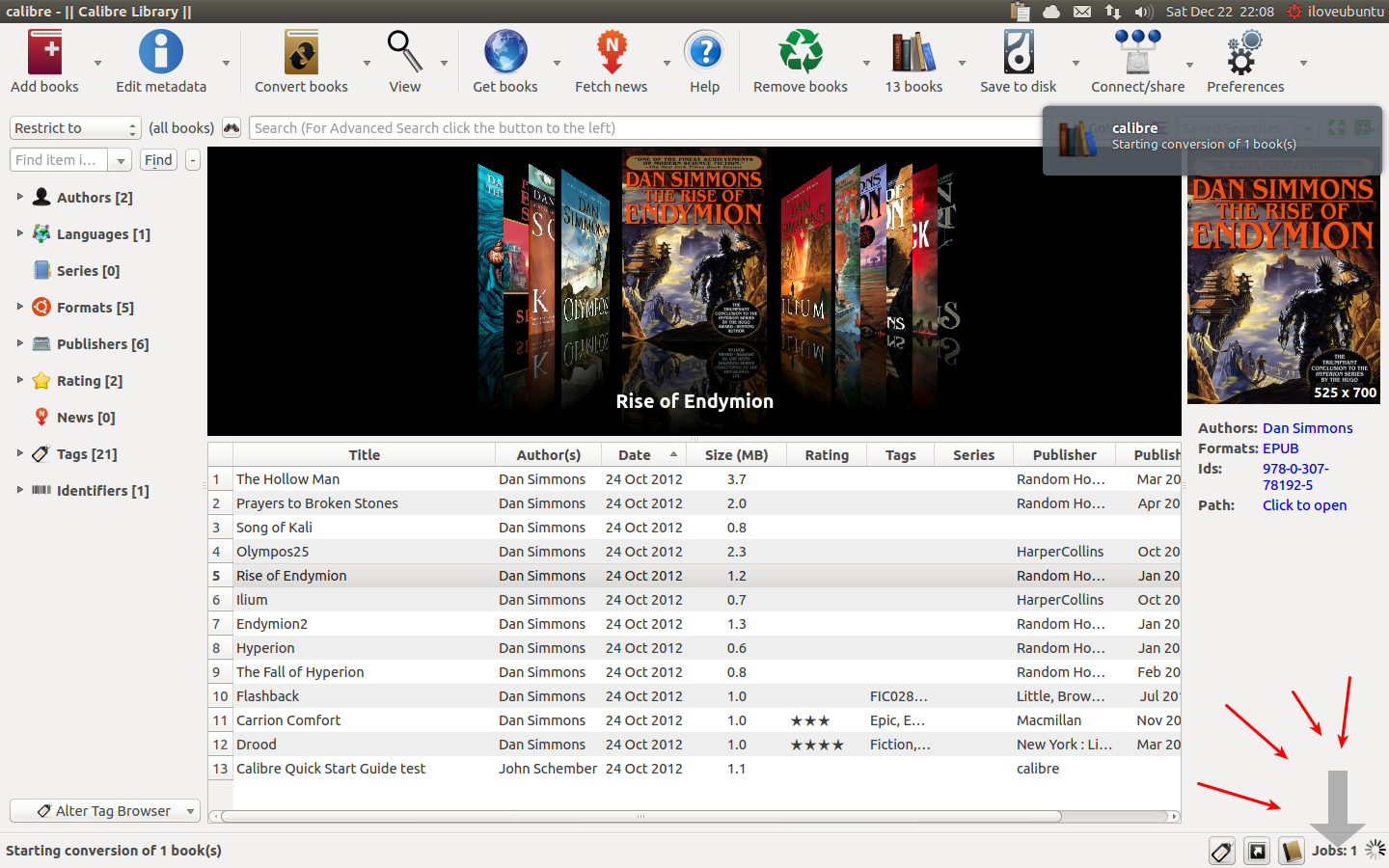Click the Series category book icon

(x=41, y=270)
